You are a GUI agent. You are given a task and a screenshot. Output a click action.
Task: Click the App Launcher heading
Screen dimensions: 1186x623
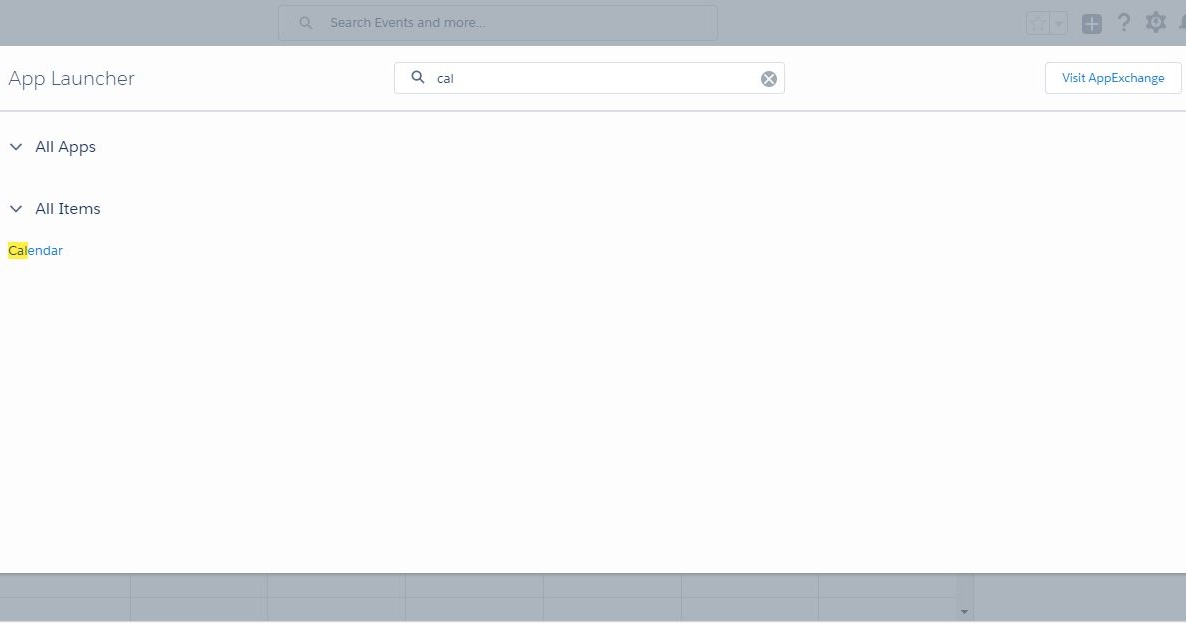click(x=71, y=78)
